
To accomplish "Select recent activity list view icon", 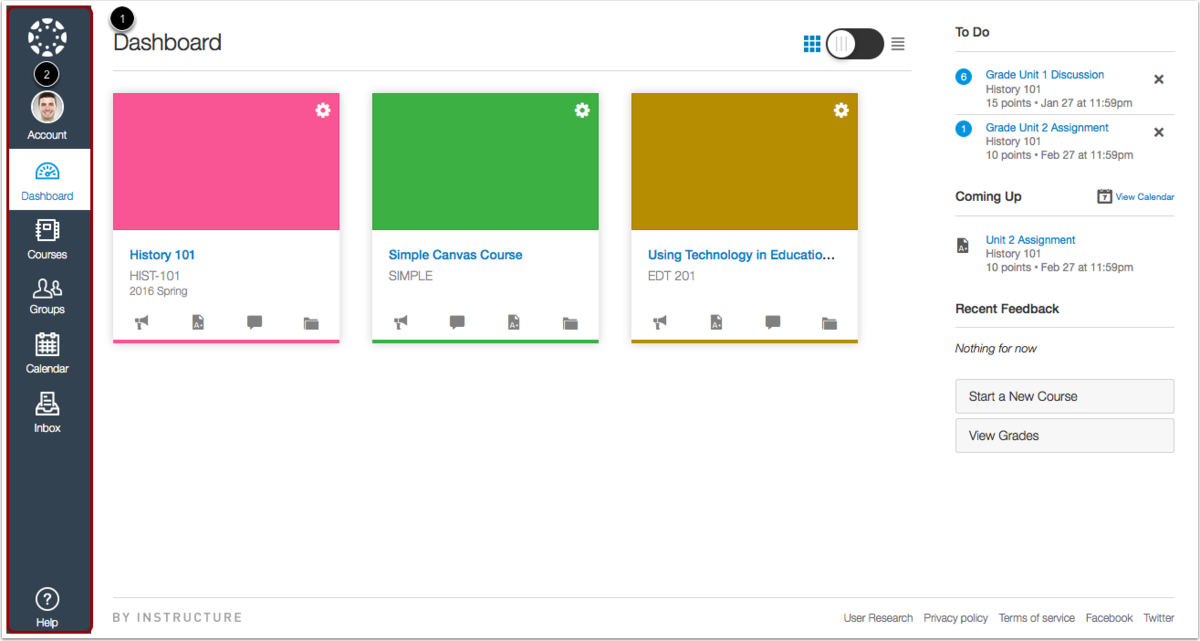I will pos(898,44).
